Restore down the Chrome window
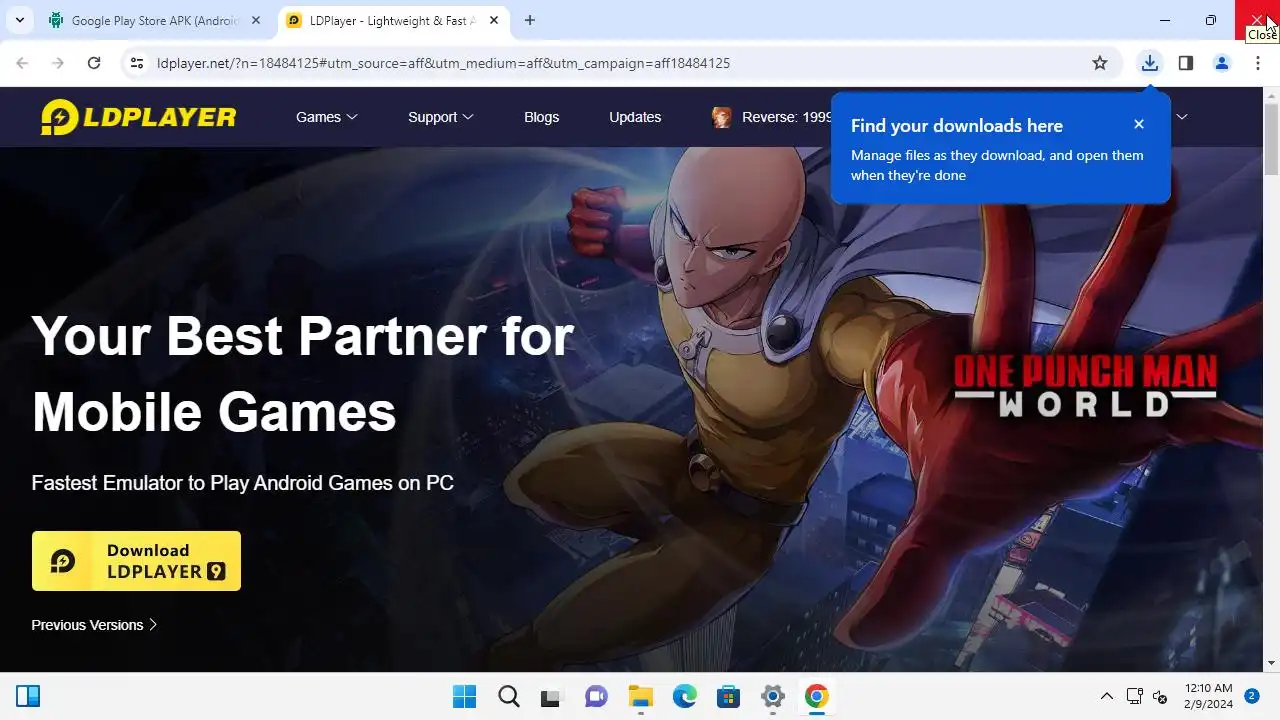The width and height of the screenshot is (1280, 720). pyautogui.click(x=1211, y=20)
